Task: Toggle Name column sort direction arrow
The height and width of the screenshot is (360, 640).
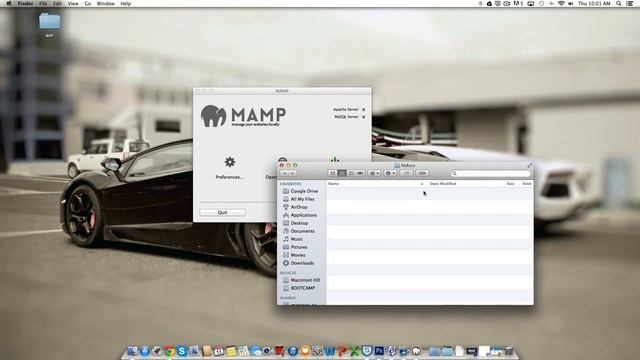Action: coord(422,184)
